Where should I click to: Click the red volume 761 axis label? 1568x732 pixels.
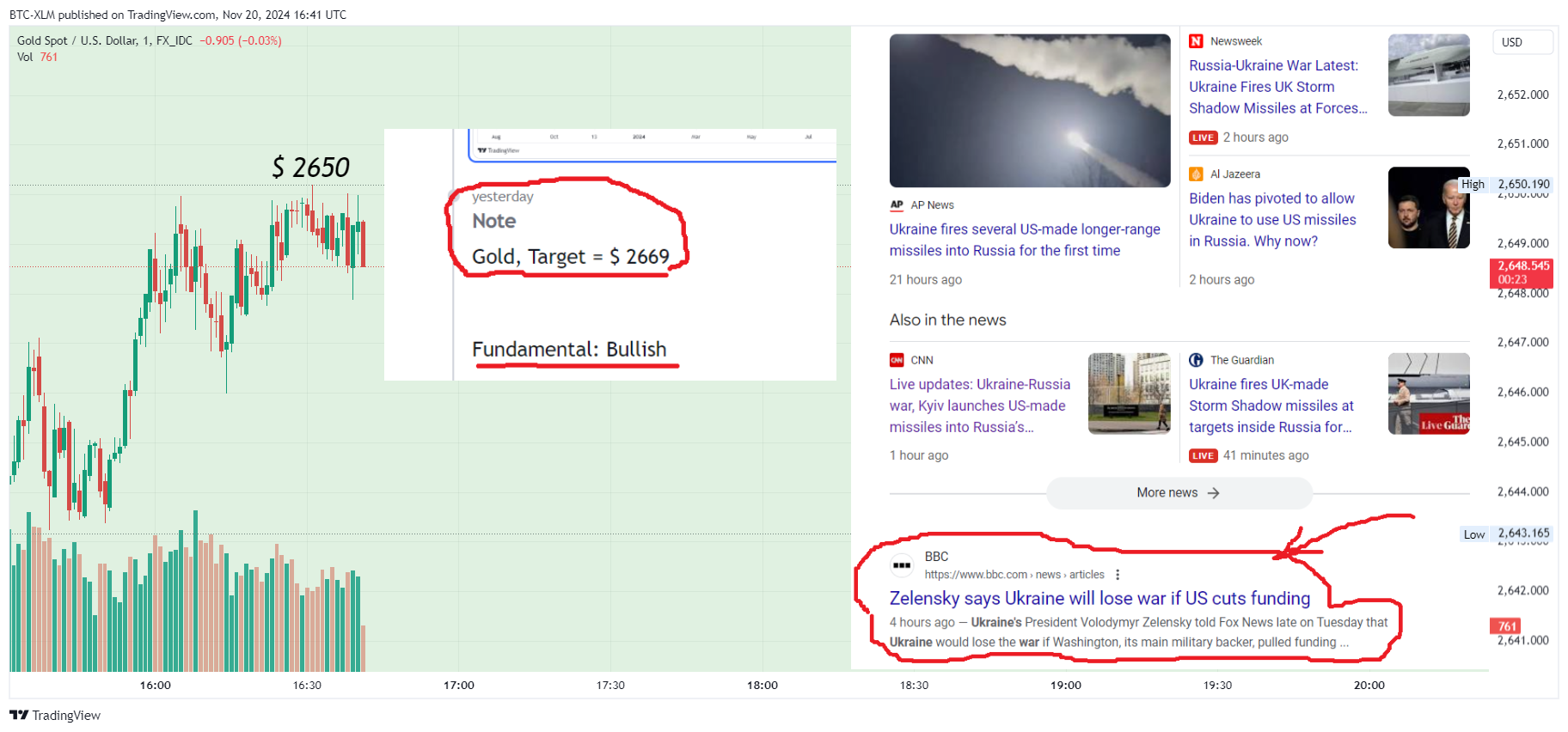tap(1507, 626)
